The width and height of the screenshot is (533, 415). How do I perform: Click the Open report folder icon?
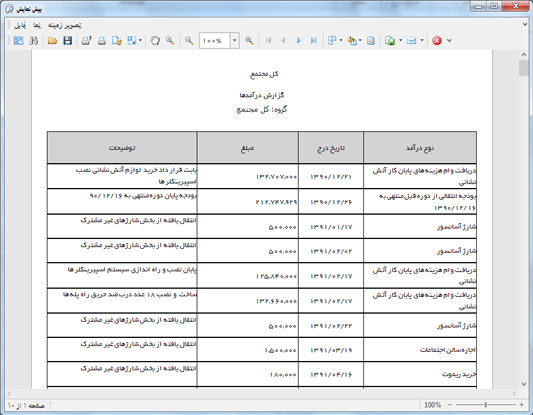pyautogui.click(x=52, y=41)
